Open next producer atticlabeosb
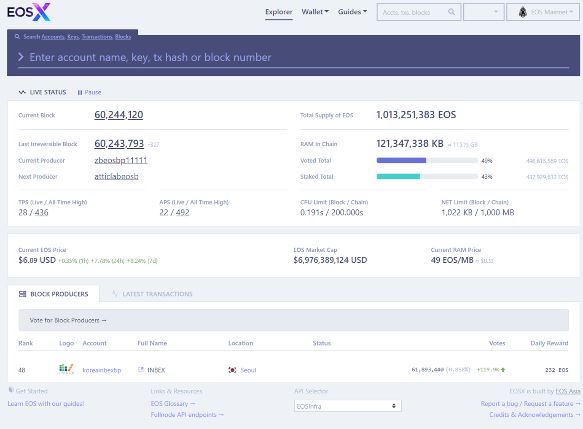 click(116, 176)
